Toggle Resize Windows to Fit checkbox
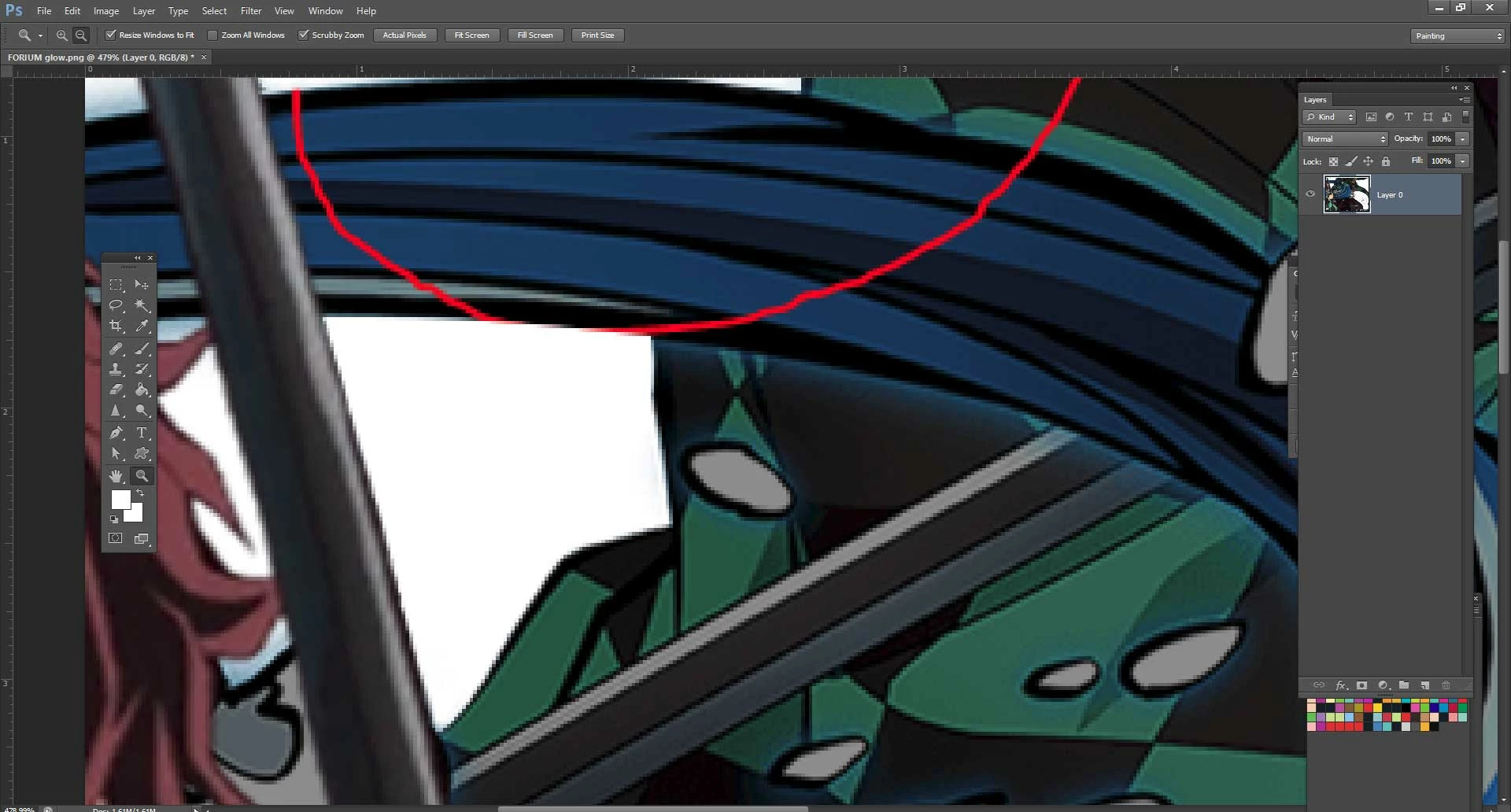The width and height of the screenshot is (1511, 812). point(111,35)
